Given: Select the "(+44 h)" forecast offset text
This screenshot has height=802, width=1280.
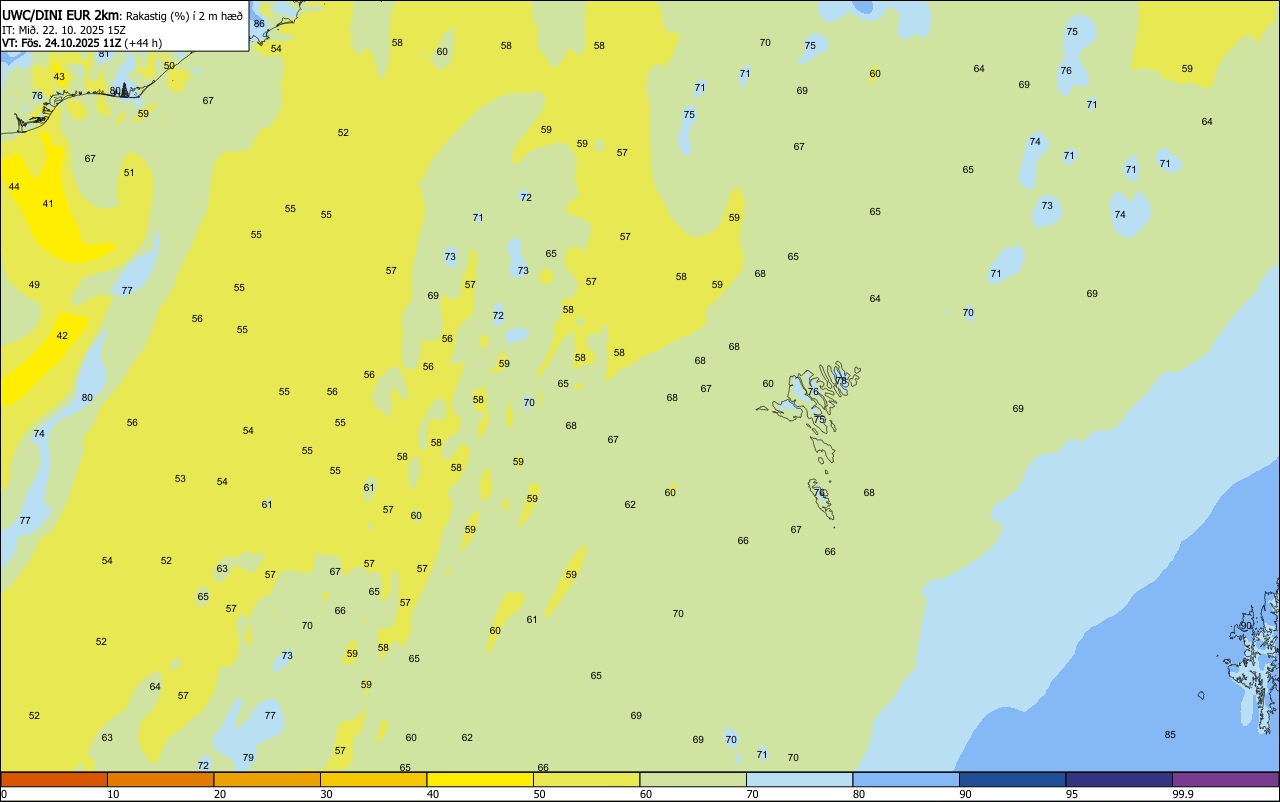Looking at the screenshot, I should coord(143,43).
